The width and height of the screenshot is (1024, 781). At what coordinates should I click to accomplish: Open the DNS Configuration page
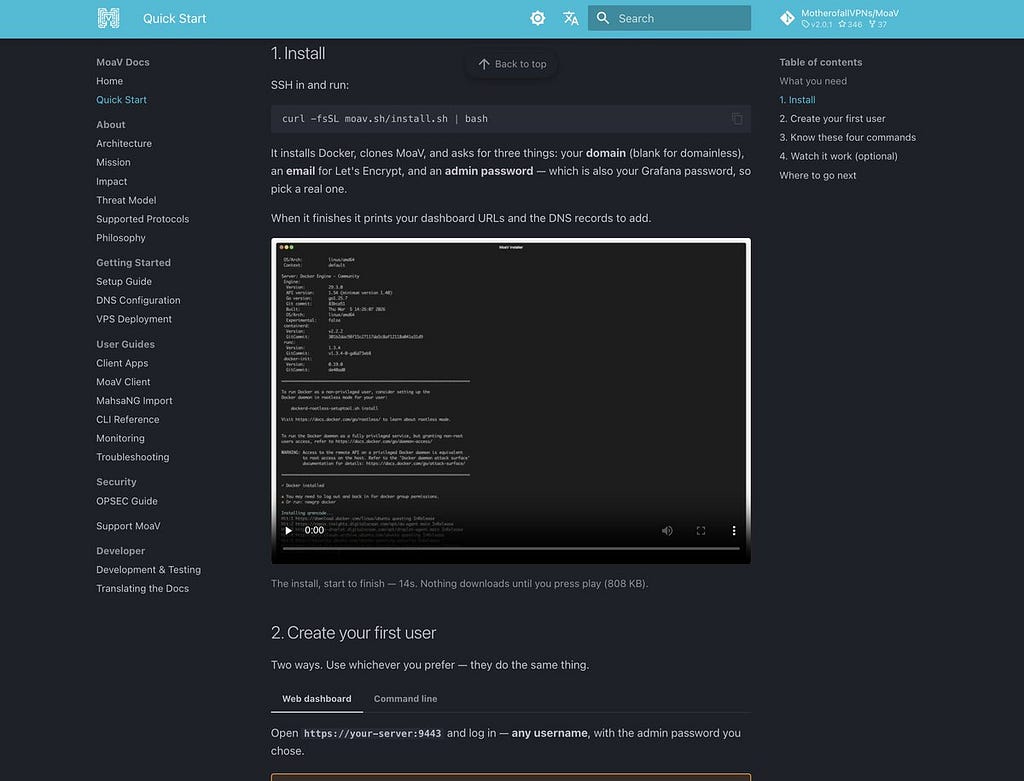pyautogui.click(x=138, y=300)
